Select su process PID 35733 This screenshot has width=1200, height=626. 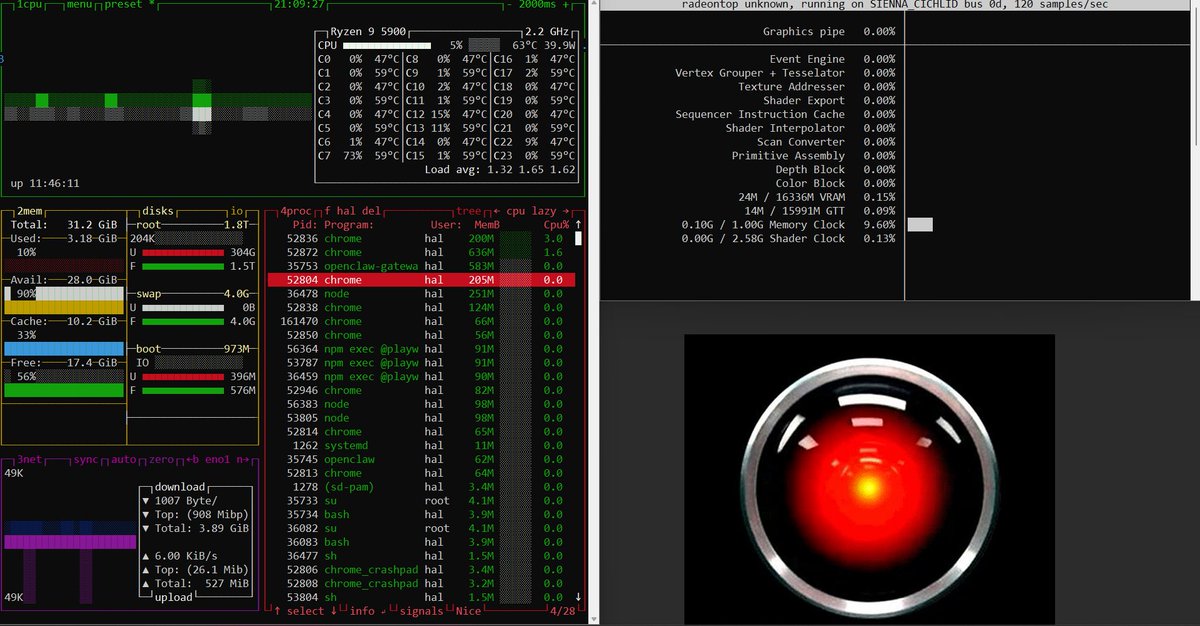(422, 500)
